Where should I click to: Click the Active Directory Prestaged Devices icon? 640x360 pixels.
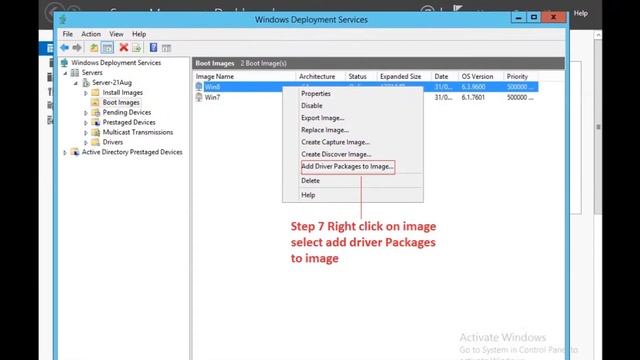(x=75, y=152)
